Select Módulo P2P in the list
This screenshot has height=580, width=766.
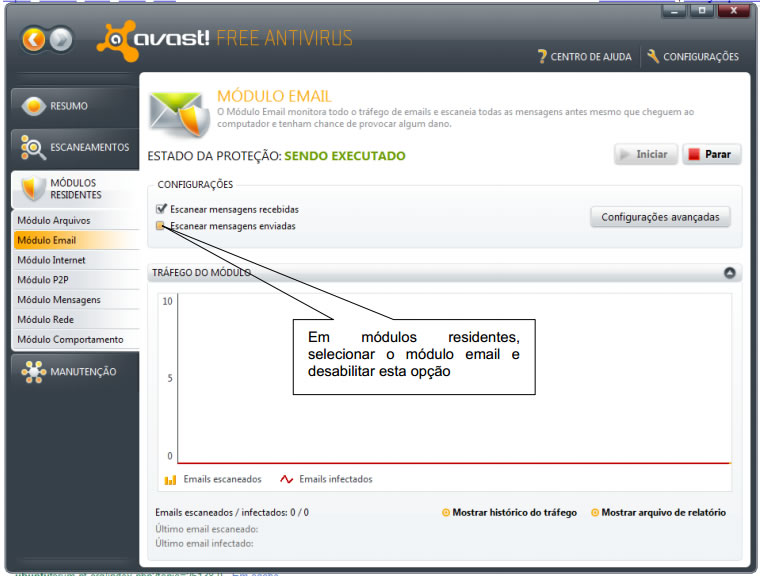point(76,280)
